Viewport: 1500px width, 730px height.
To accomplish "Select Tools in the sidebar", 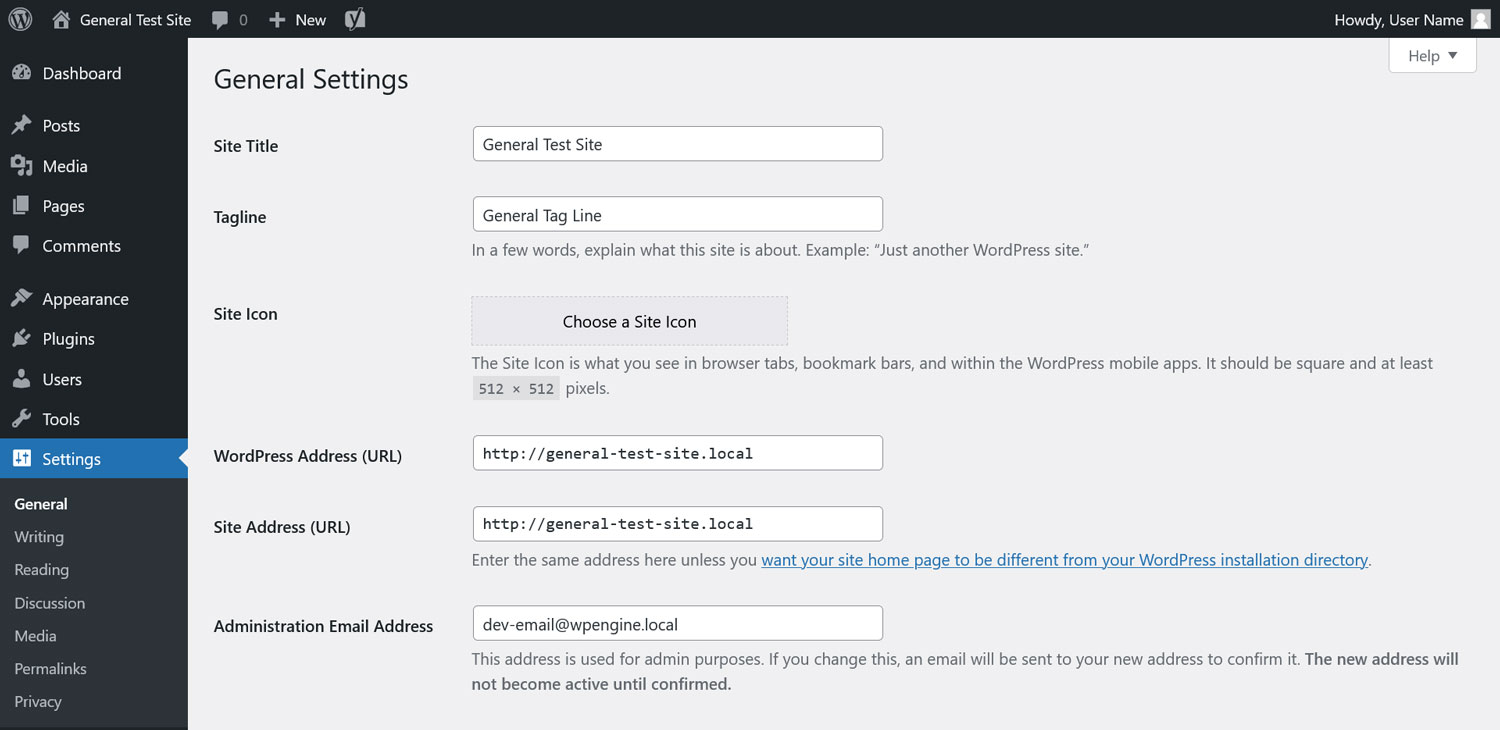I will [x=61, y=419].
